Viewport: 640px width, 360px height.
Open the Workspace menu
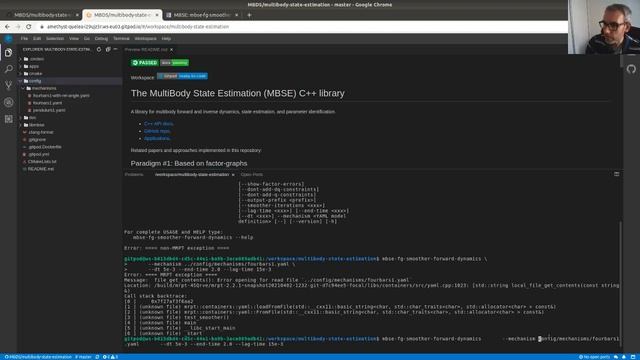[146, 39]
